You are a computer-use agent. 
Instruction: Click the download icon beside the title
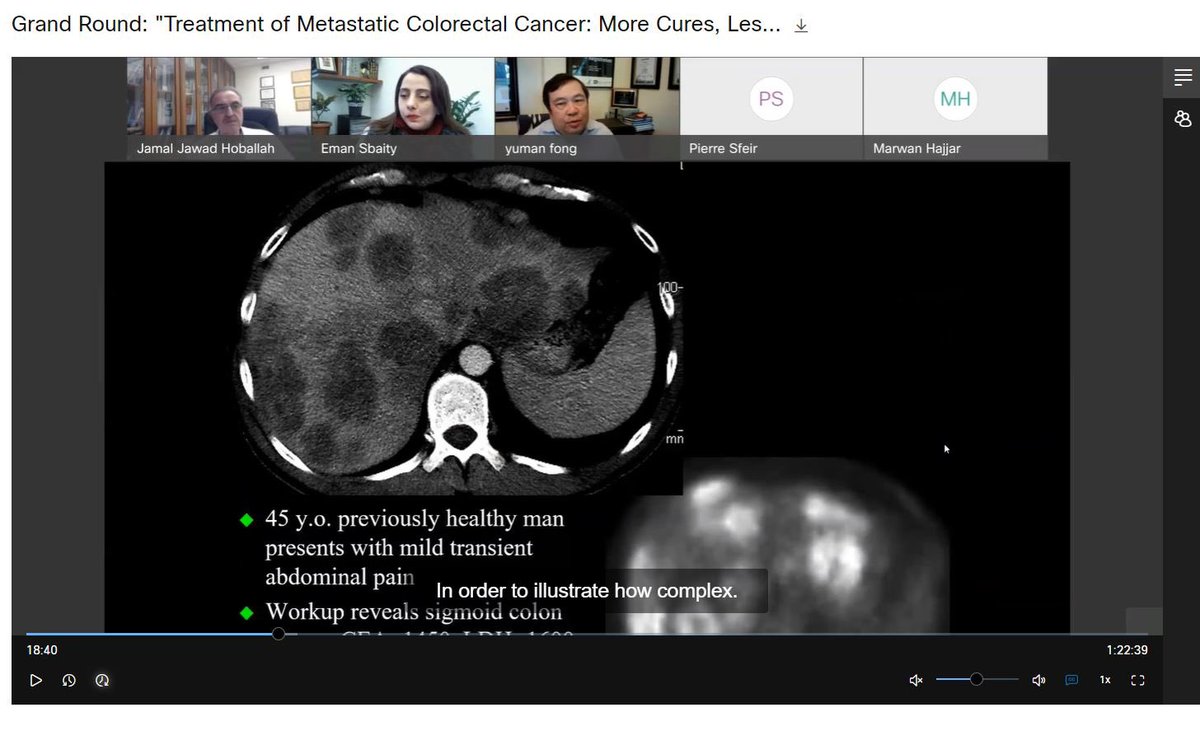801,24
